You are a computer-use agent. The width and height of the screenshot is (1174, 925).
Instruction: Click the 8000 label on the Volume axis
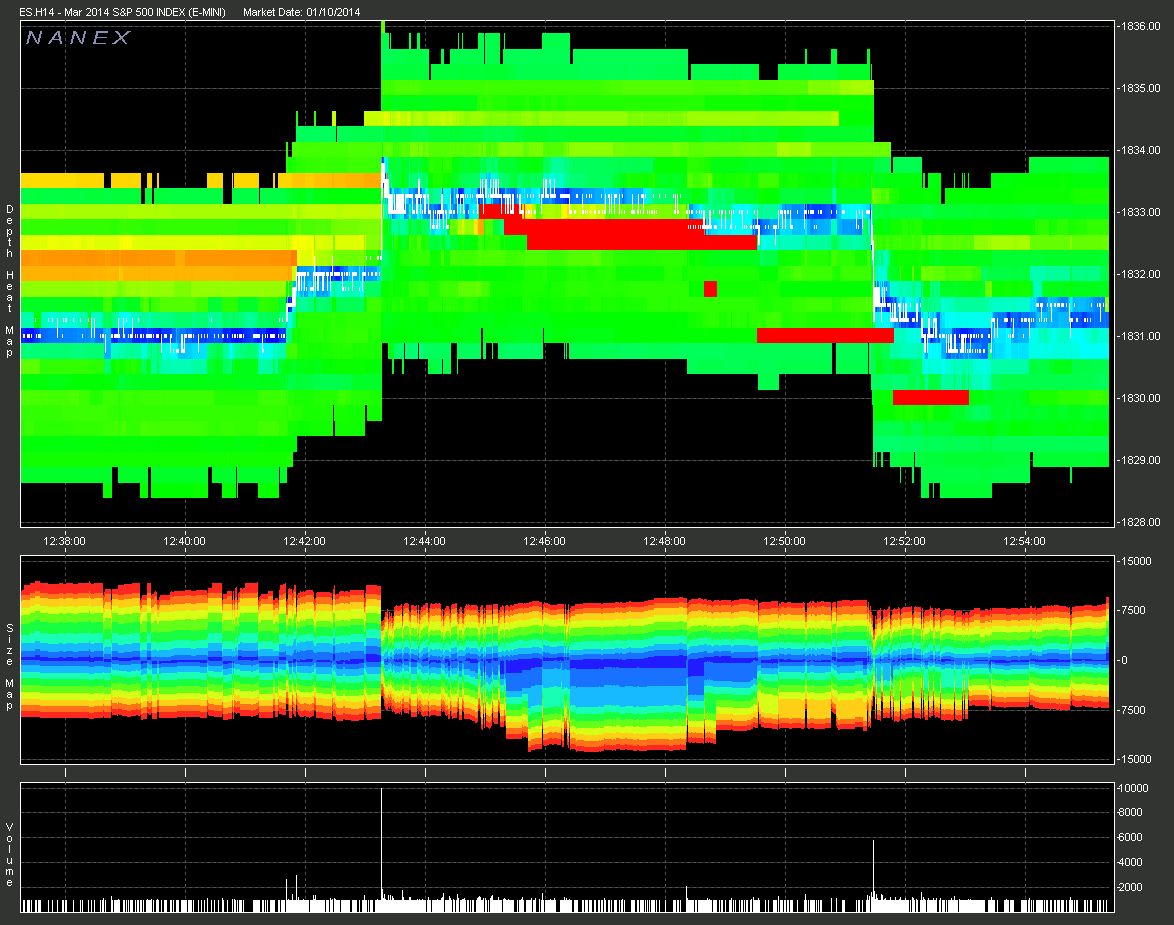(1131, 813)
